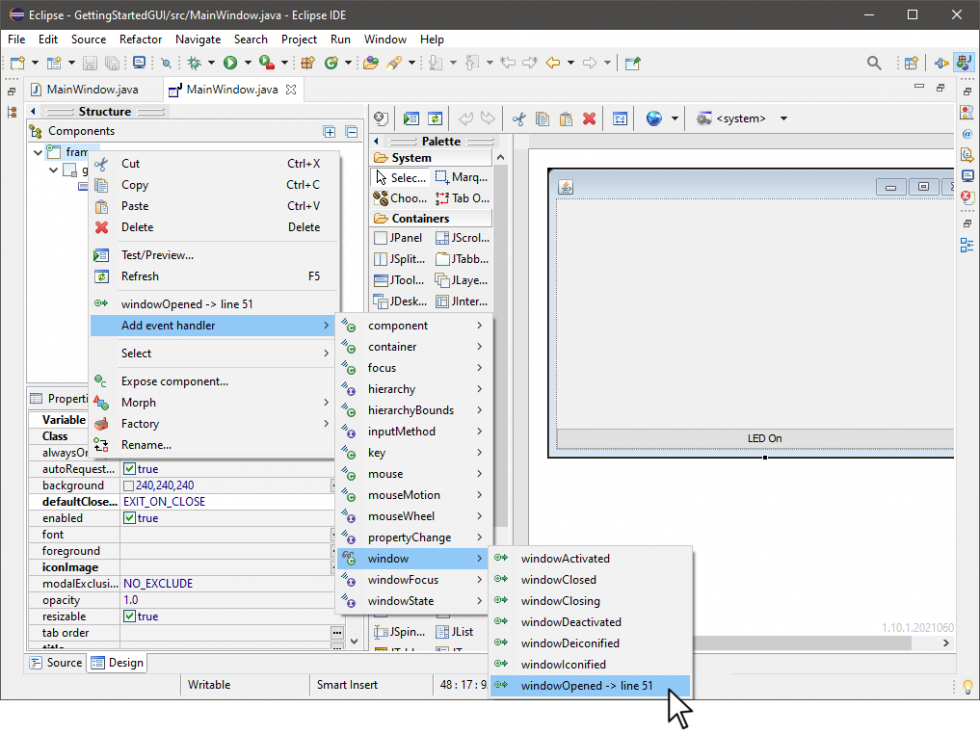The width and height of the screenshot is (980, 734).
Task: Click Test/Preview icon in designer toolbar
Action: [x=411, y=118]
